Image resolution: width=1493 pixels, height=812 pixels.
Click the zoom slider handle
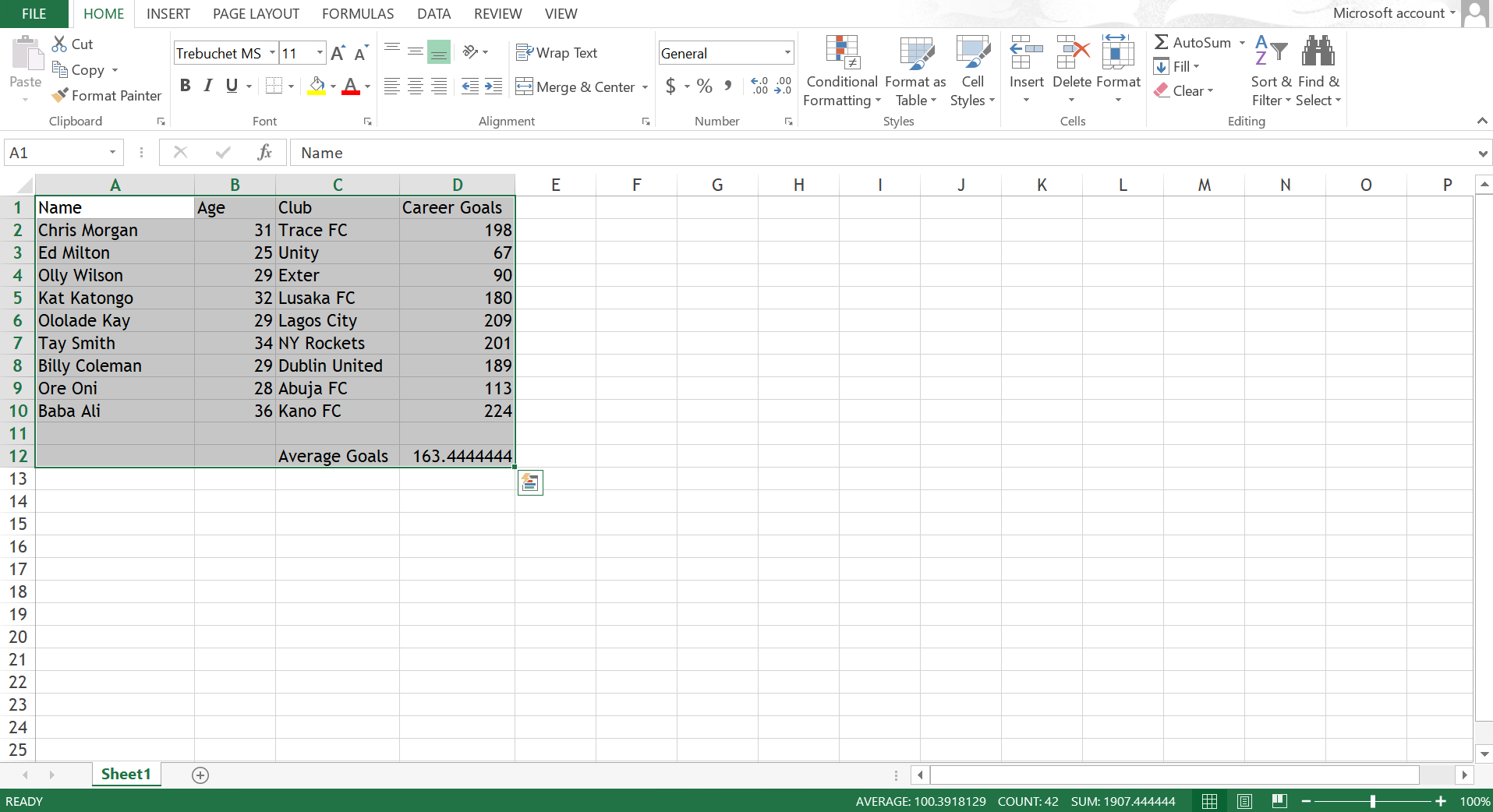coord(1372,801)
